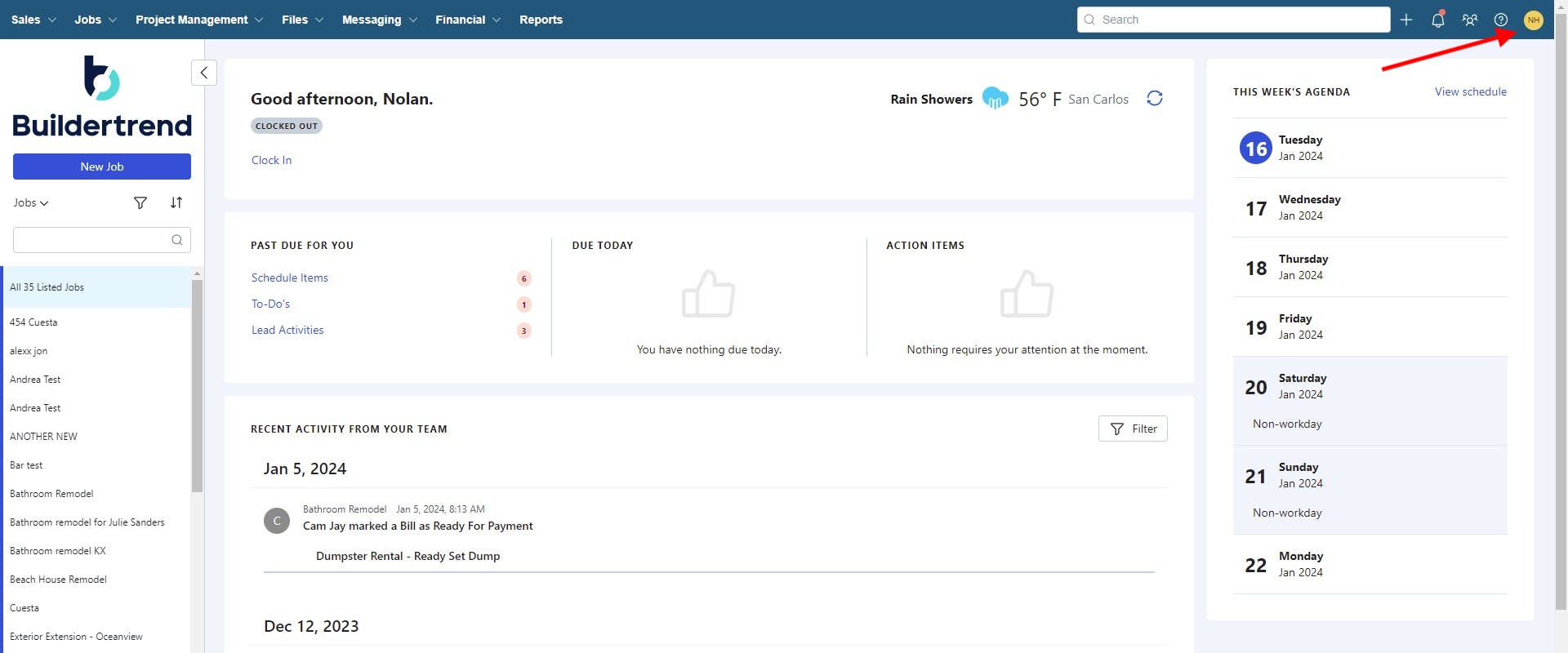Select the 454 Cuesta job
Image resolution: width=1568 pixels, height=653 pixels.
tap(96, 322)
